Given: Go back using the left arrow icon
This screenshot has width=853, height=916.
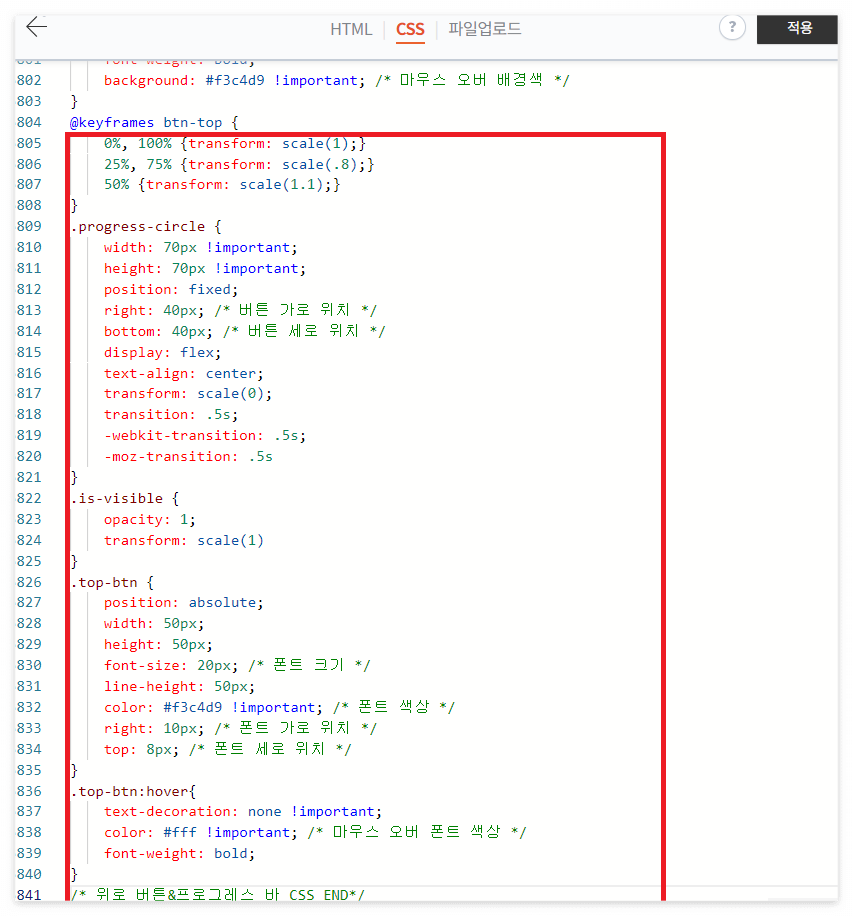Looking at the screenshot, I should point(36,27).
